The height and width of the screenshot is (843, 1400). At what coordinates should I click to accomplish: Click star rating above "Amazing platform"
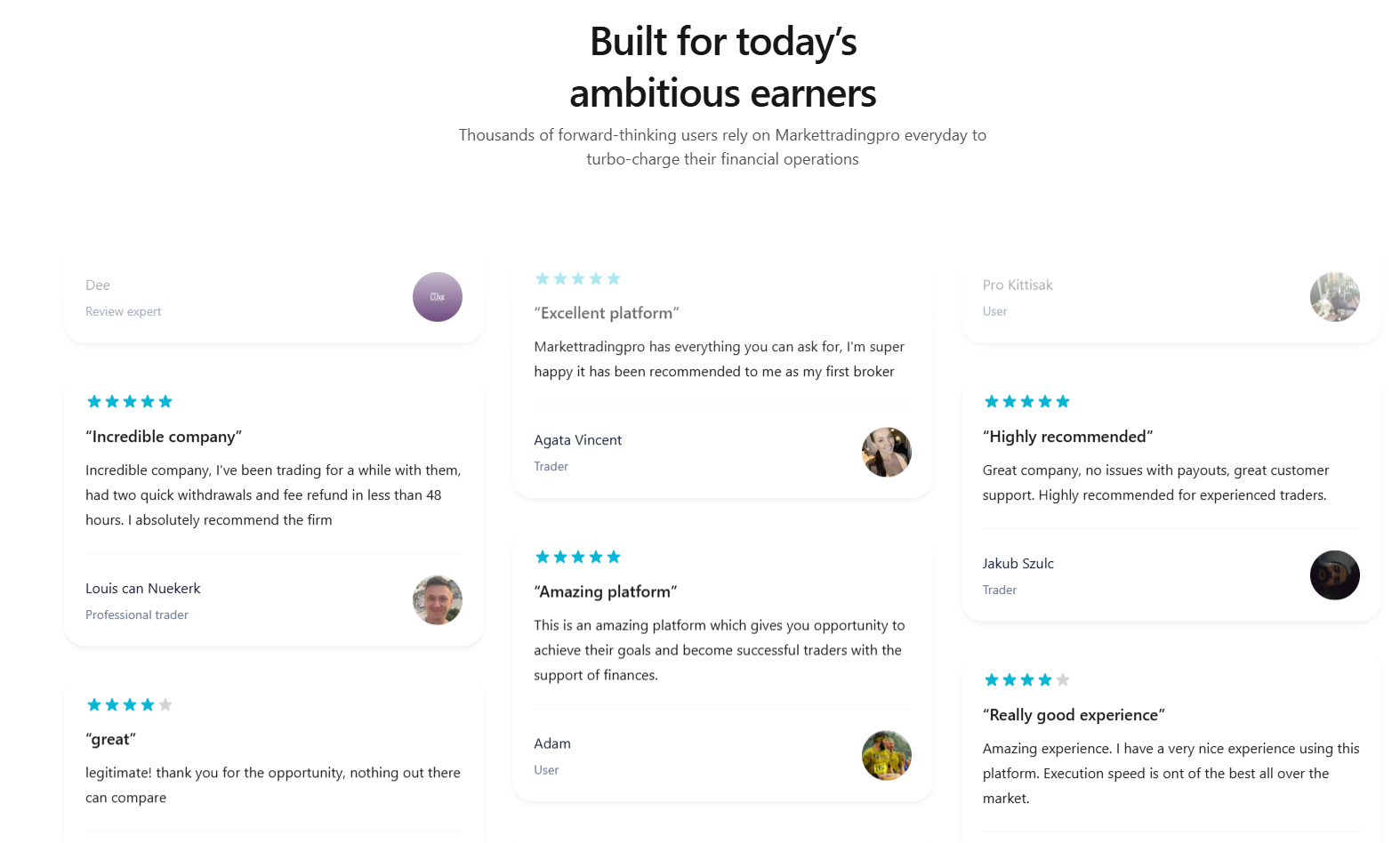(x=578, y=558)
